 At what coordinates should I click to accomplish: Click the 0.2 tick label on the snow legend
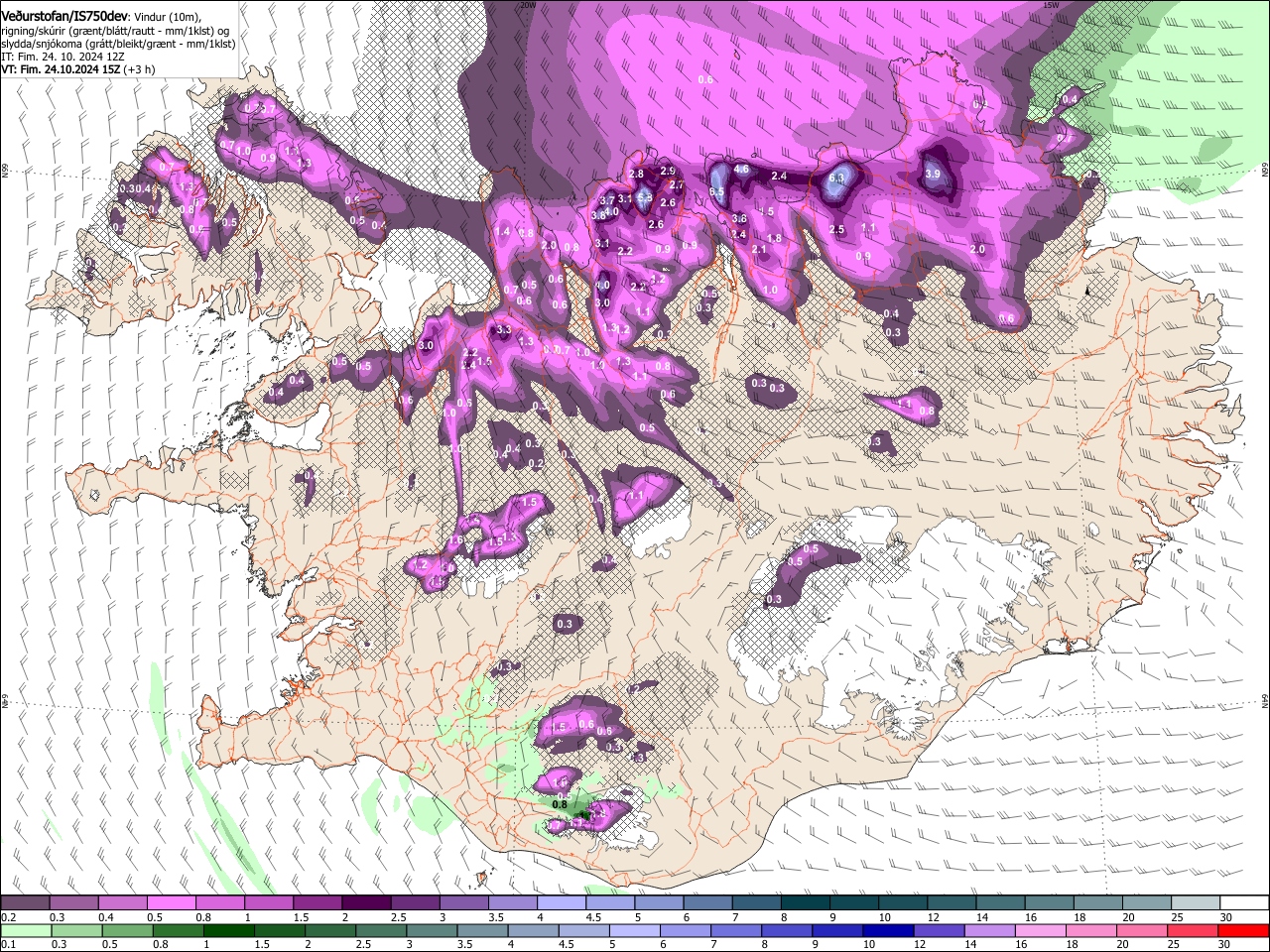(x=7, y=917)
